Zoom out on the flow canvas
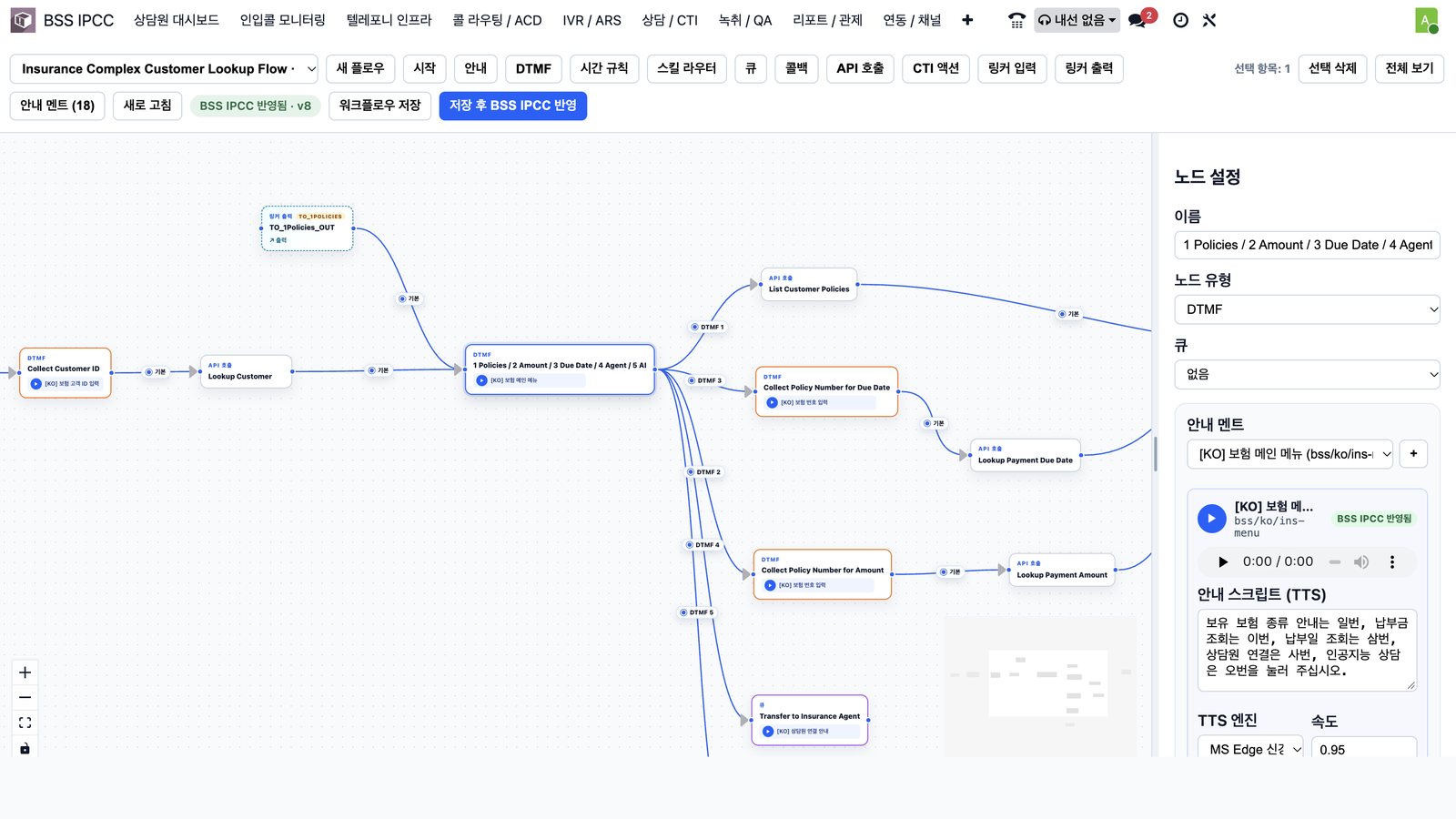The image size is (1456, 819). coord(25,697)
